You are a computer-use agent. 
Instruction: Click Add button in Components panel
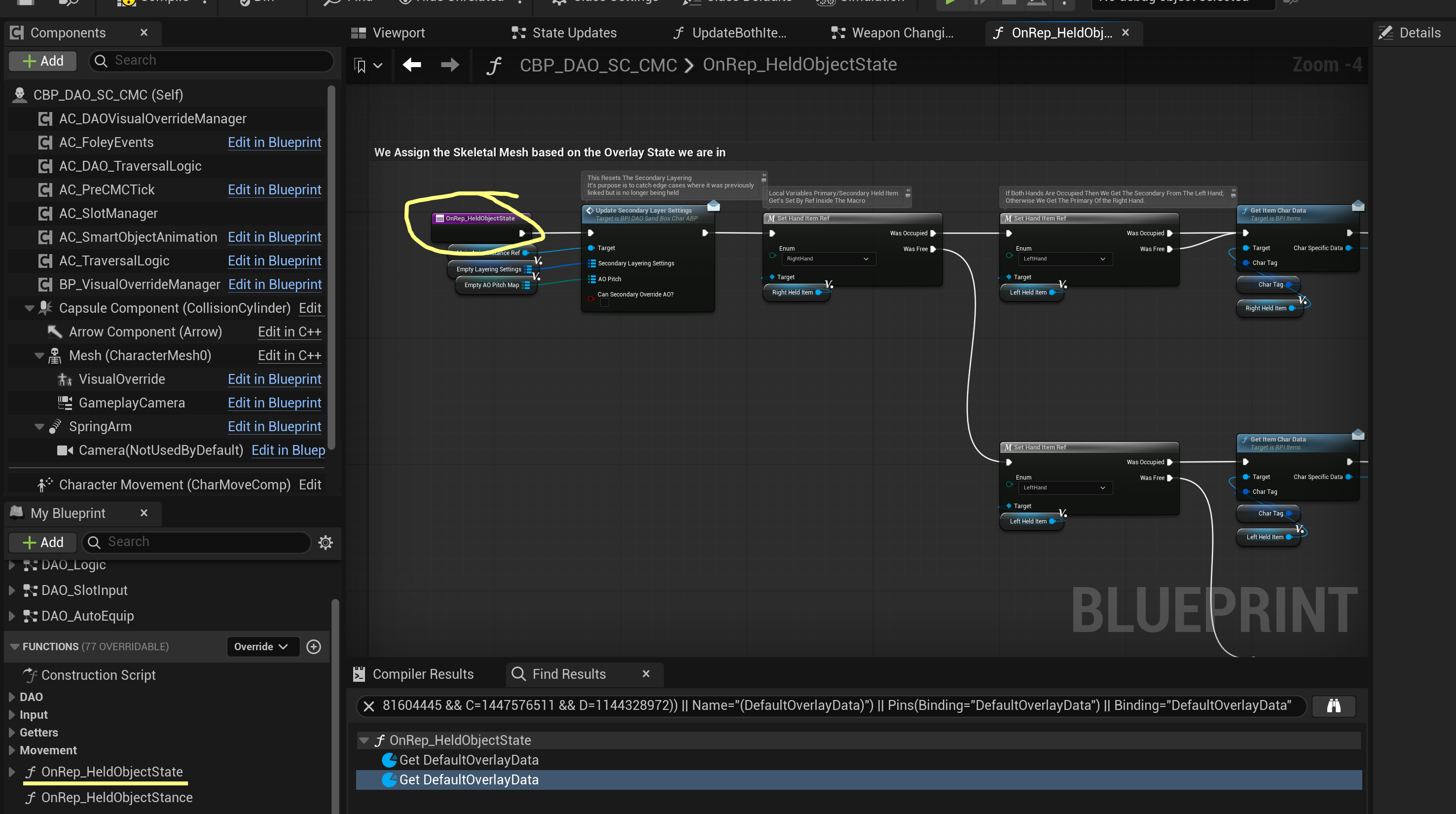click(x=43, y=61)
